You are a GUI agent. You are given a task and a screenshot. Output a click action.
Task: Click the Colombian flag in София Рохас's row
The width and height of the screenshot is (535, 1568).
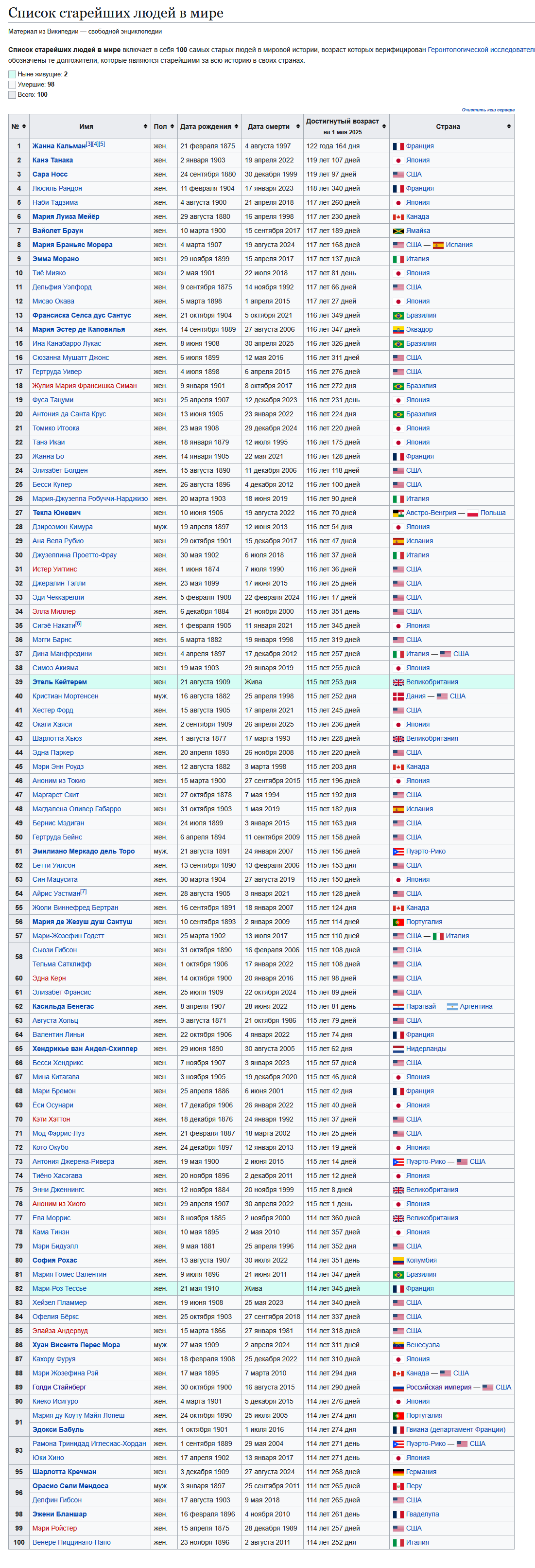pyautogui.click(x=398, y=1261)
